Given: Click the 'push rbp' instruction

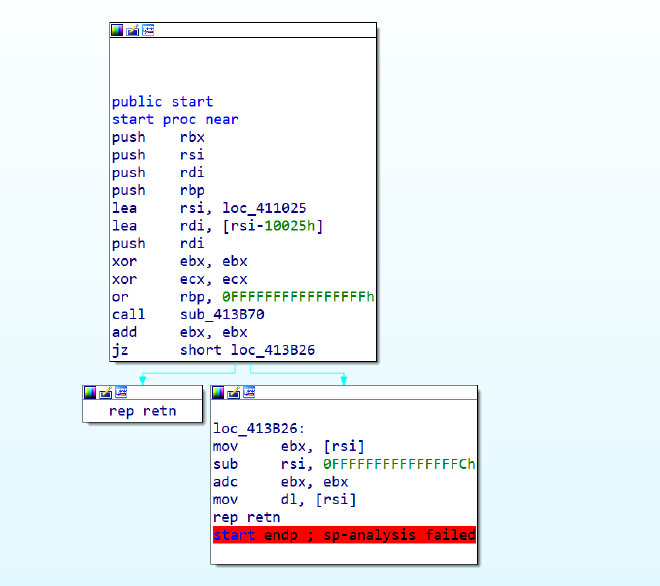Looking at the screenshot, I should [x=158, y=190].
